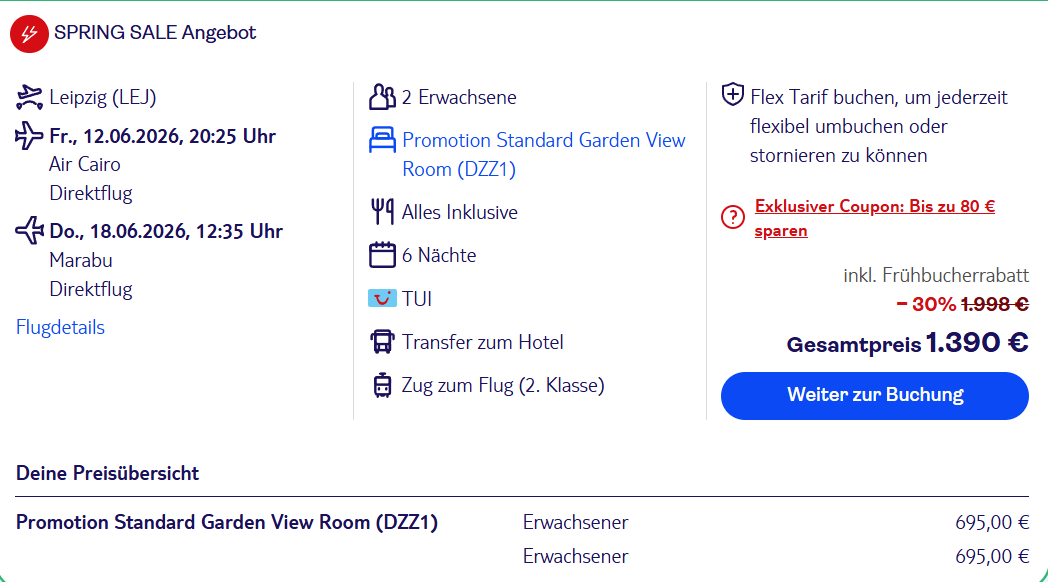This screenshot has height=582, width=1048.
Task: Open the Exklusiver Coupon savings link
Action: [874, 218]
